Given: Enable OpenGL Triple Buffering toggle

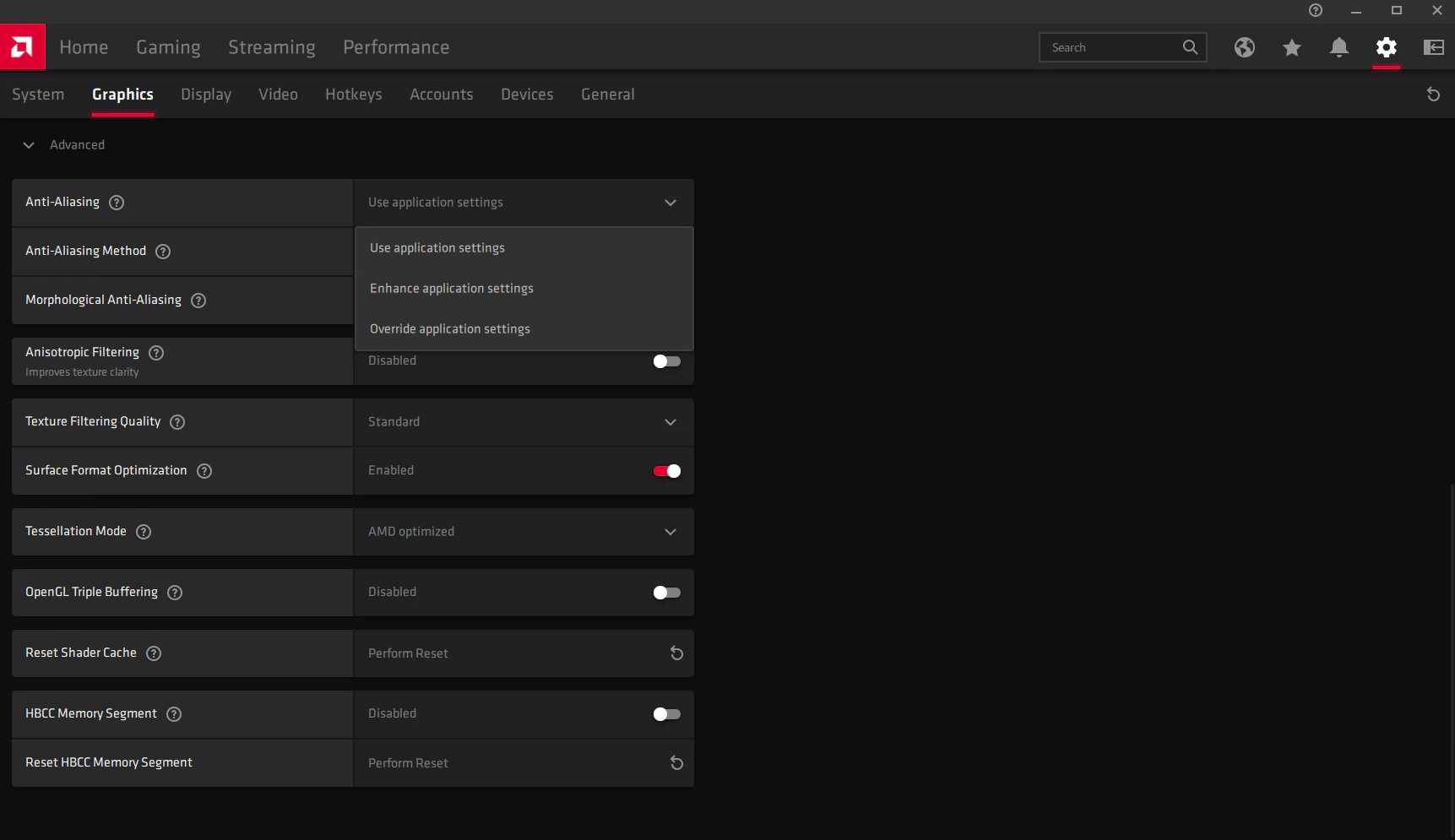Looking at the screenshot, I should tap(666, 593).
